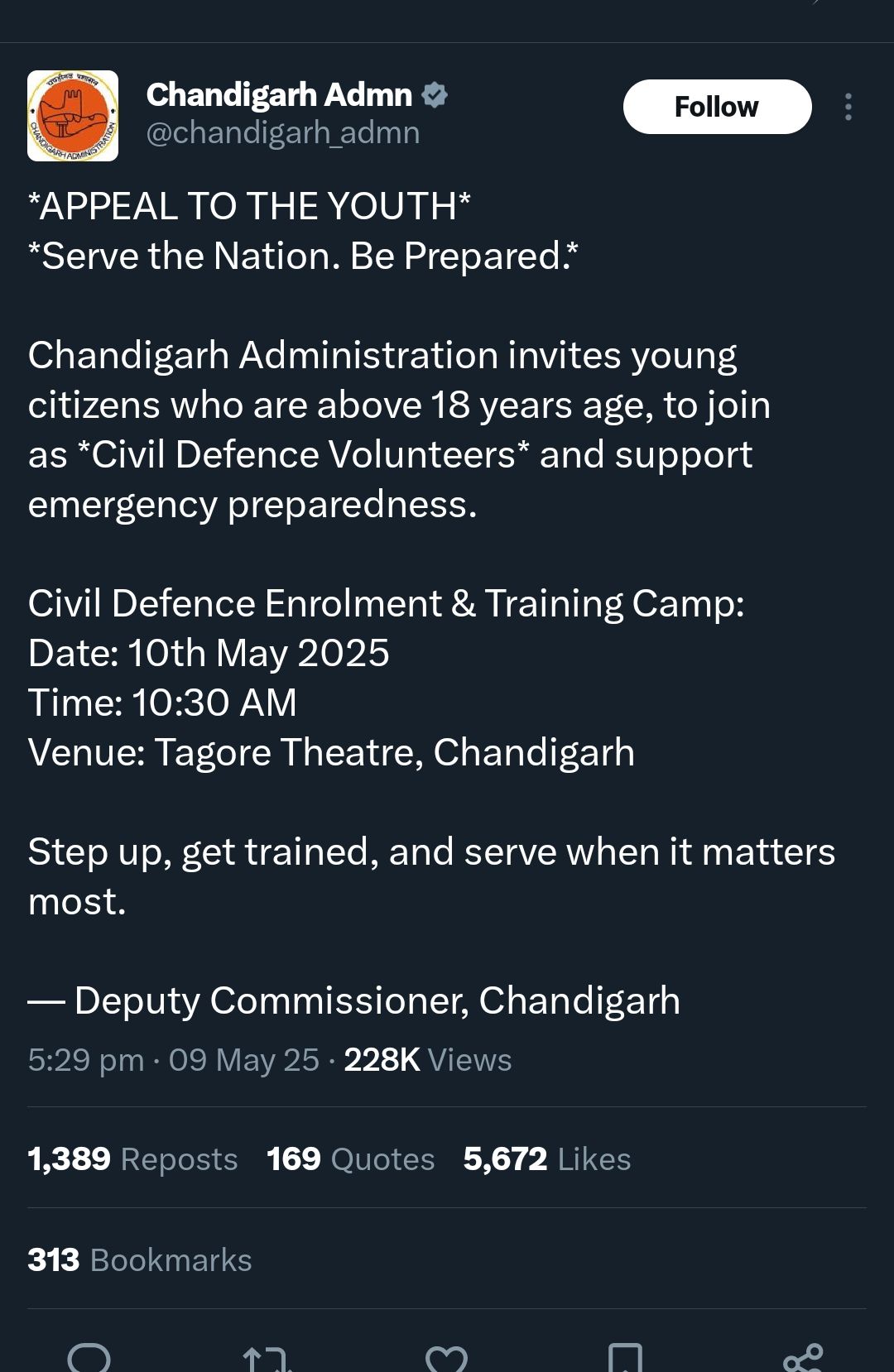Tap the Deputy Commissioner, Chandigarh signature line
Image resolution: width=894 pixels, height=1372 pixels.
tap(354, 1000)
